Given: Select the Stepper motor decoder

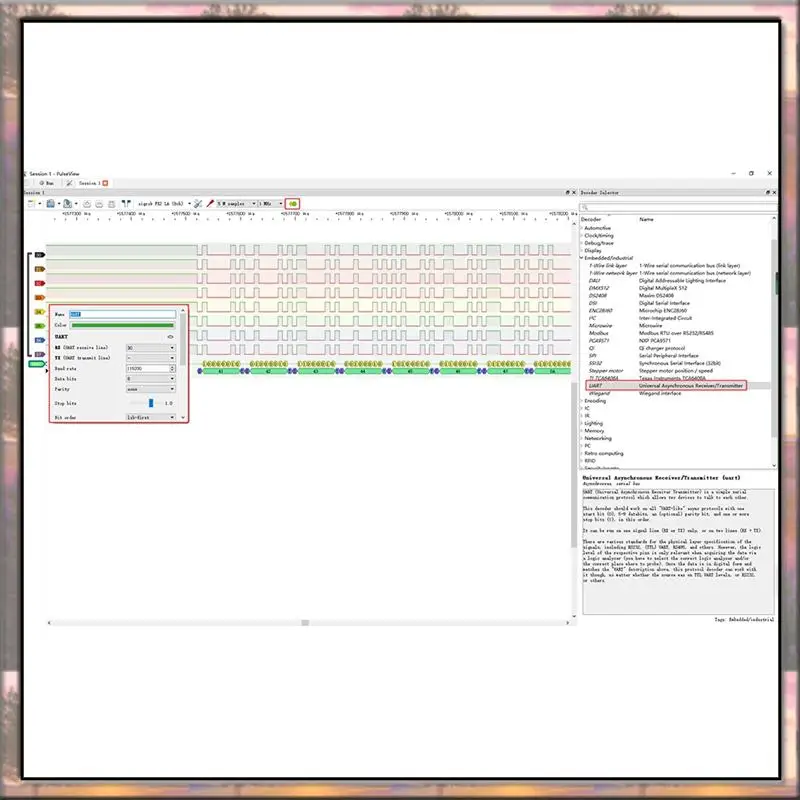Looking at the screenshot, I should coord(676,370).
